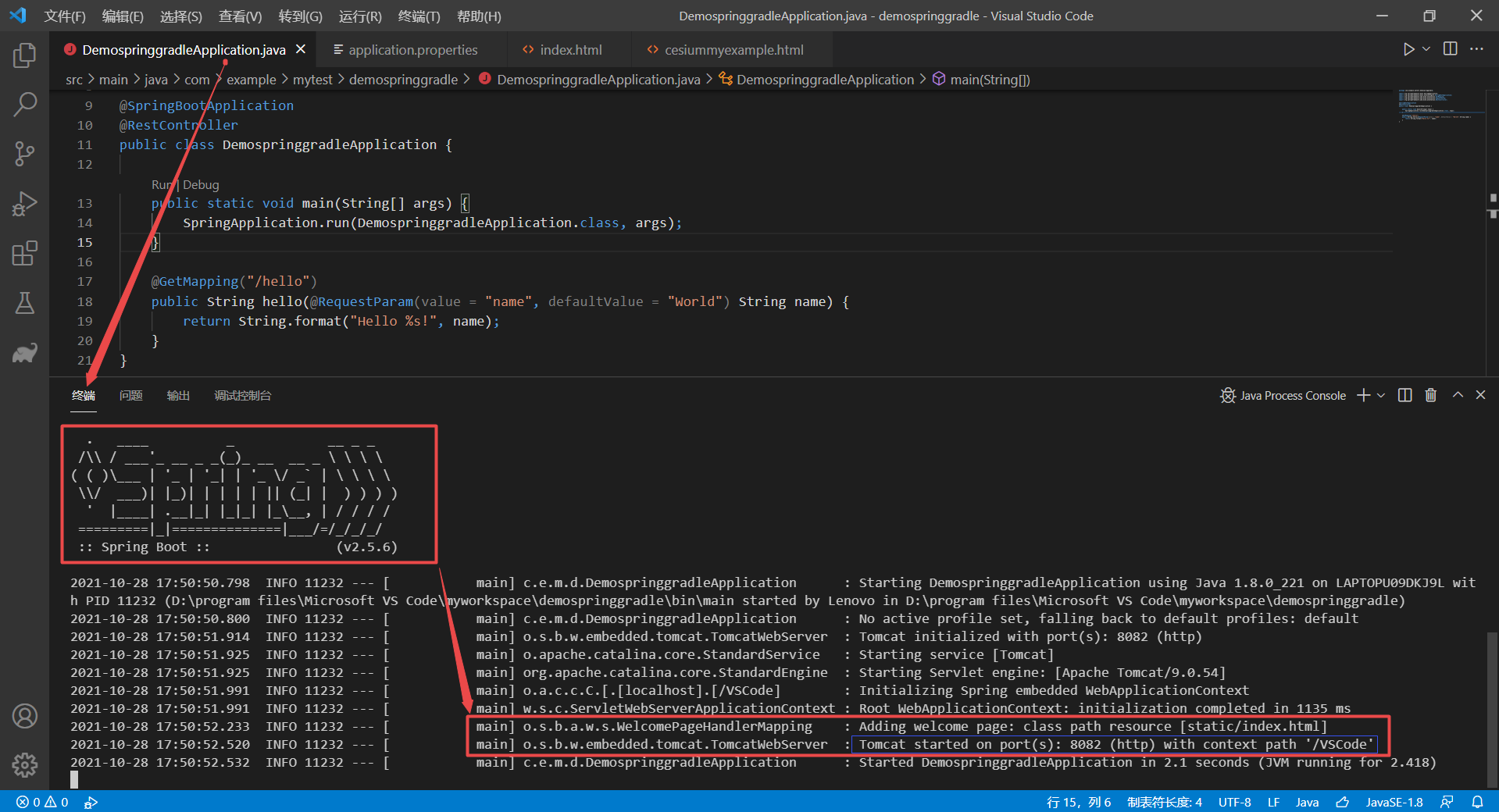The height and width of the screenshot is (812, 1499).
Task: Close the terminal panel
Action: pyautogui.click(x=1480, y=396)
